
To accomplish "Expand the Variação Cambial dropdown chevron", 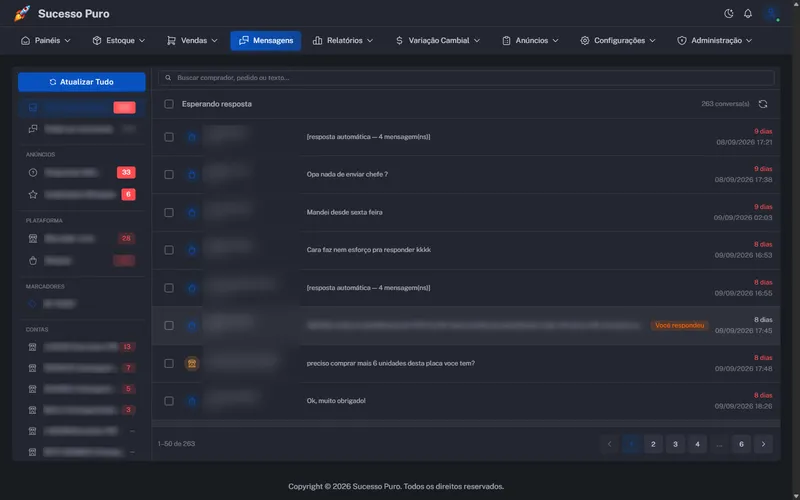I will (x=477, y=41).
